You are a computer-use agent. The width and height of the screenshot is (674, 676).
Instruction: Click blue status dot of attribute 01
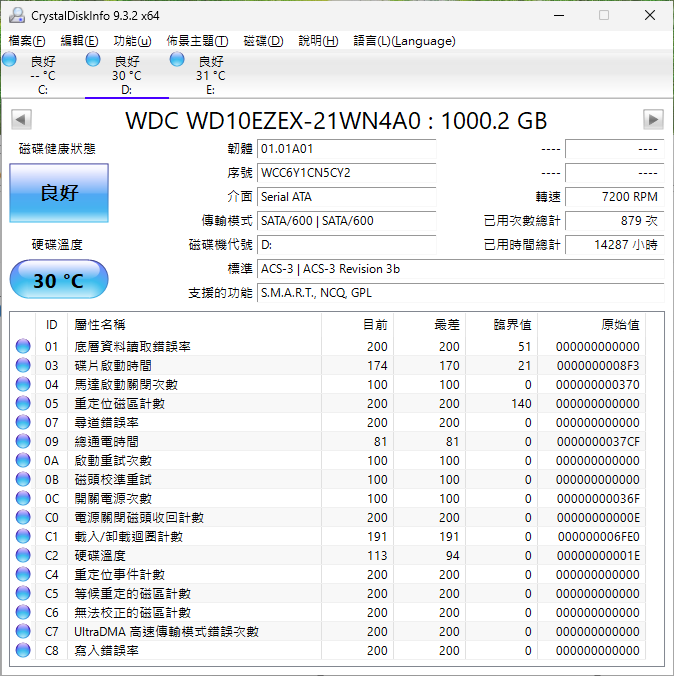pos(23,346)
